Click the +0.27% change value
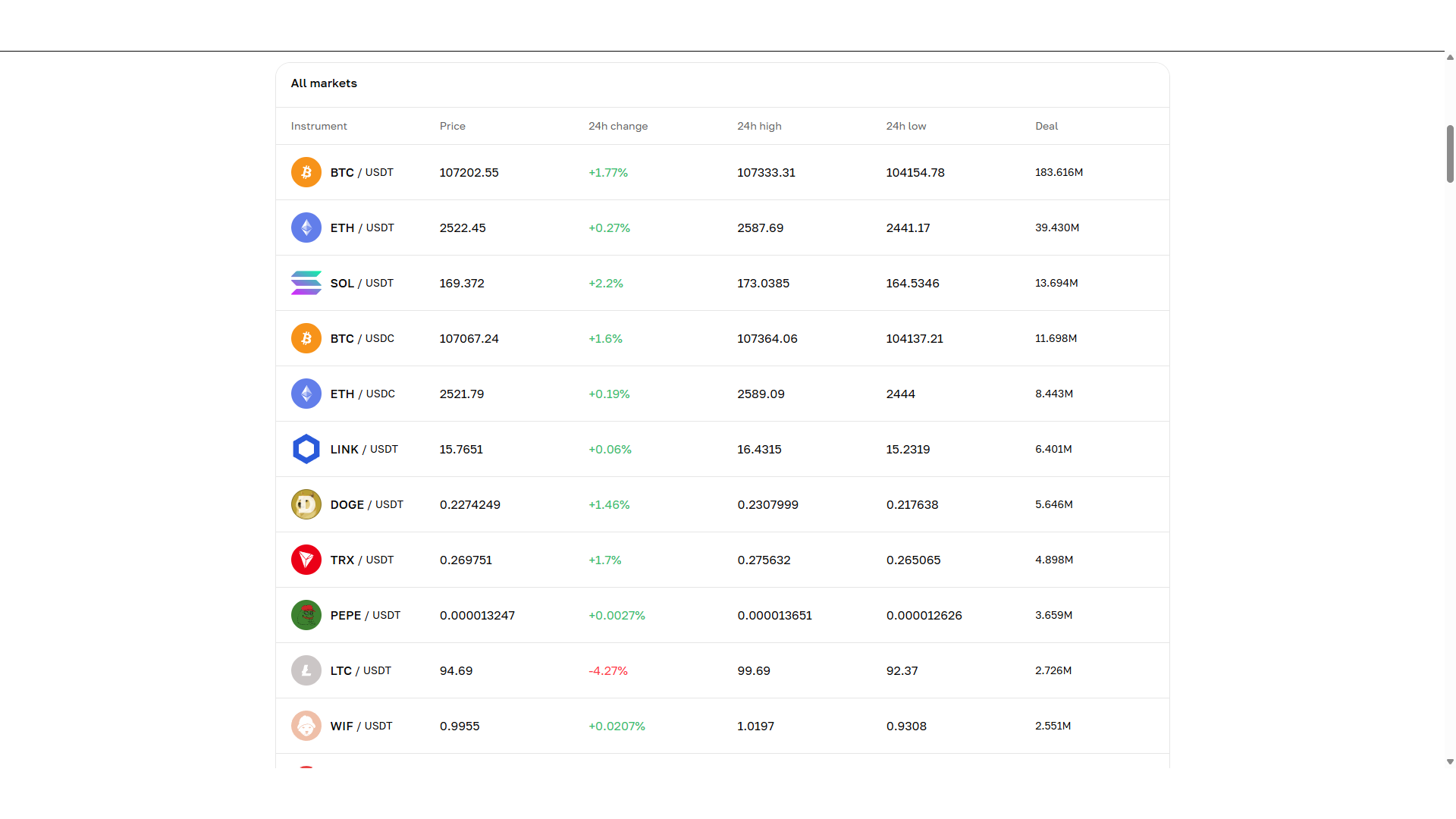The image size is (1456, 819). [x=610, y=227]
